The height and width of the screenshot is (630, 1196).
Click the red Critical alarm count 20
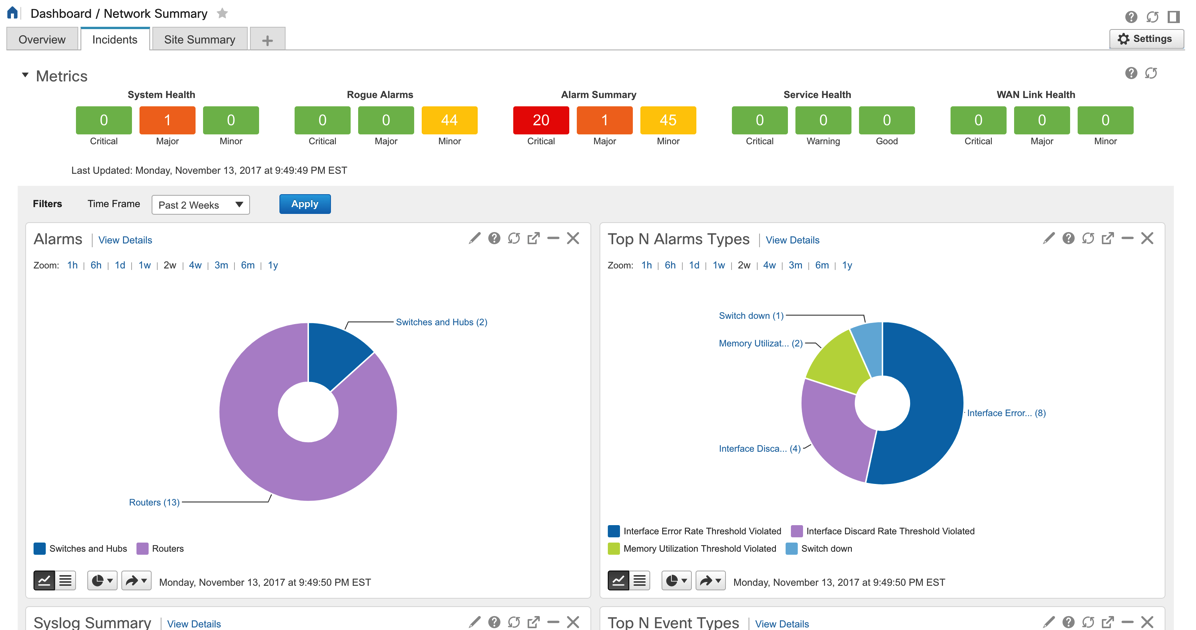[540, 120]
